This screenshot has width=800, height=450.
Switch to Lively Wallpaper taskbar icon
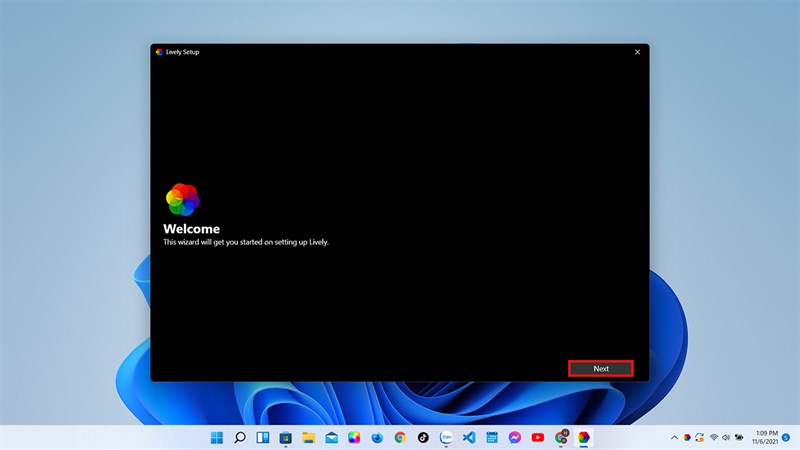point(584,437)
